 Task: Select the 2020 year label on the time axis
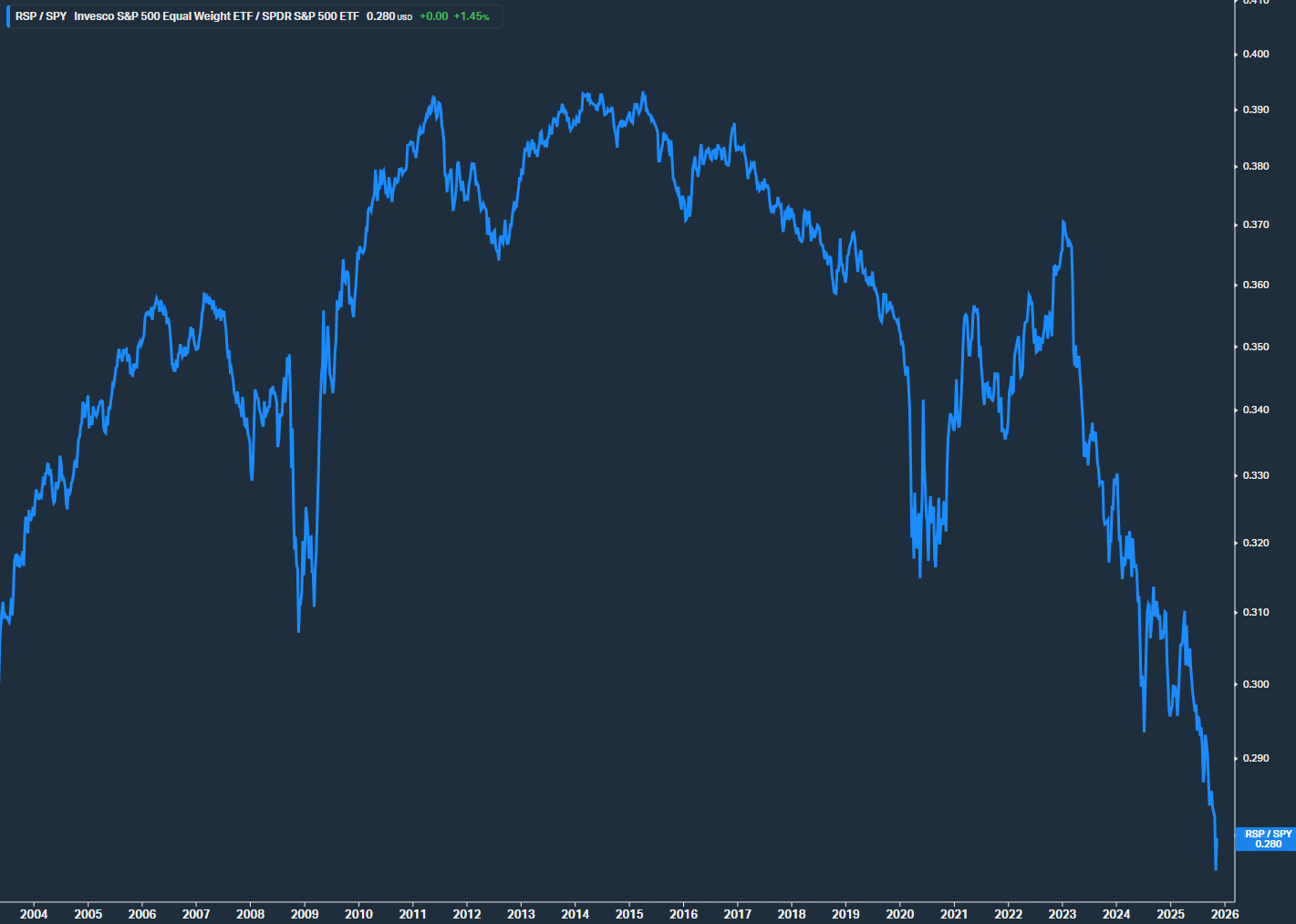[899, 913]
